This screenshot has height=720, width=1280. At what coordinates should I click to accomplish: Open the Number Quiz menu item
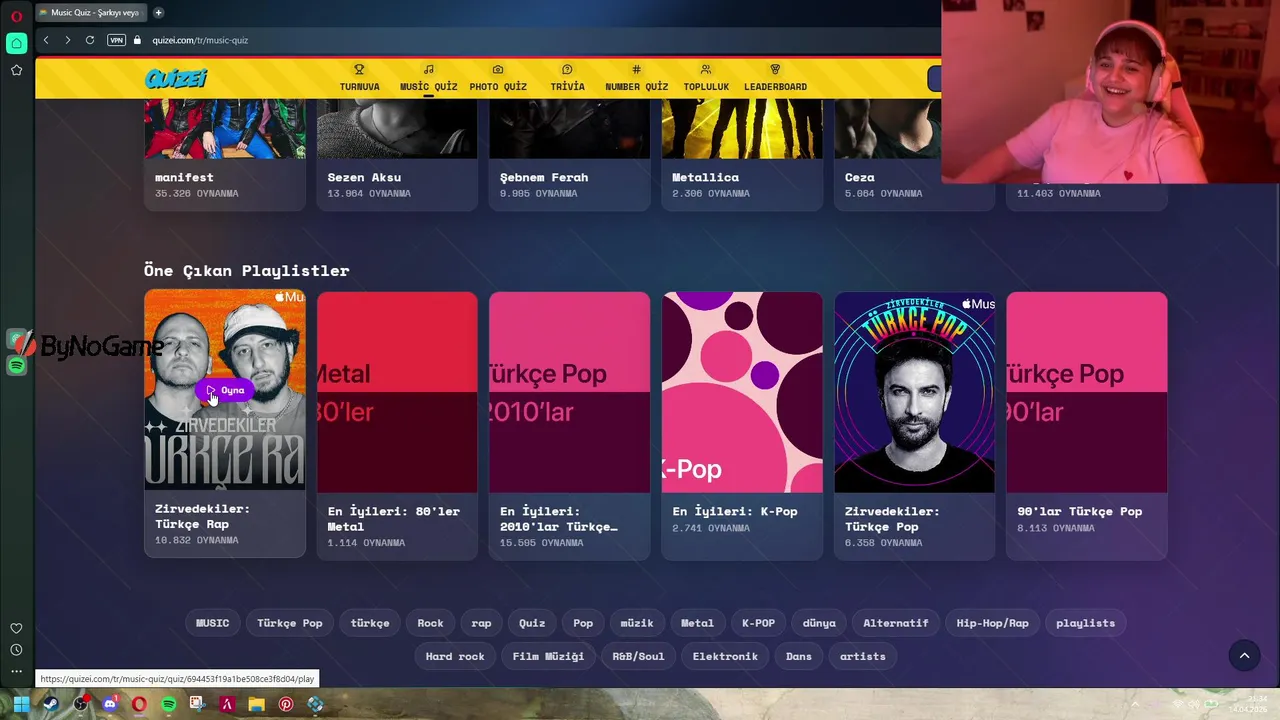coord(636,78)
